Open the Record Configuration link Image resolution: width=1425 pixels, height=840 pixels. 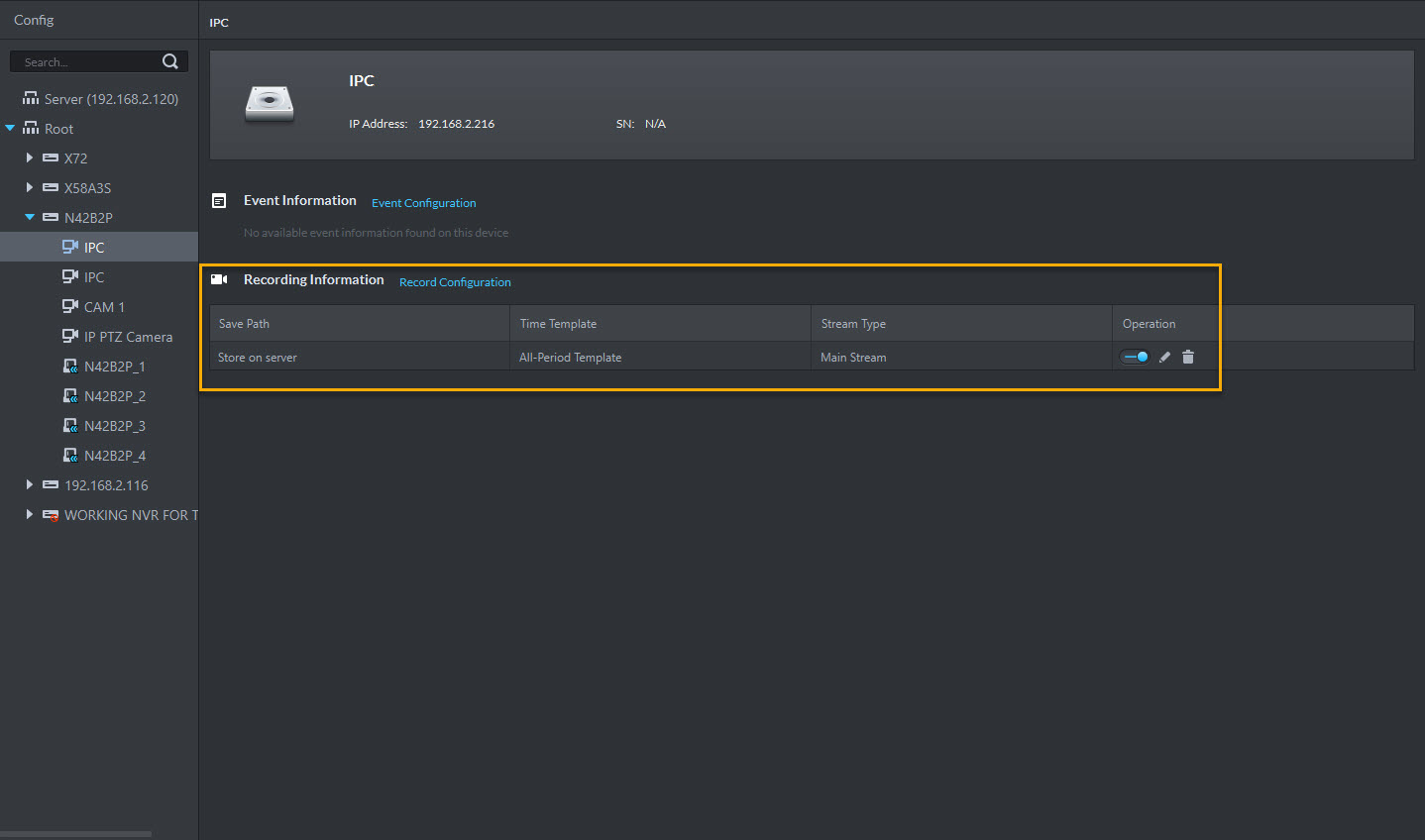455,282
